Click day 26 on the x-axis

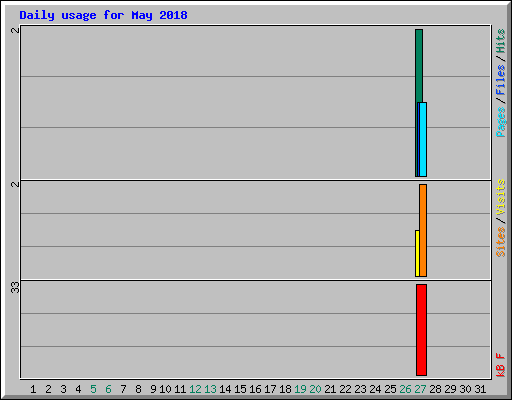(405, 389)
